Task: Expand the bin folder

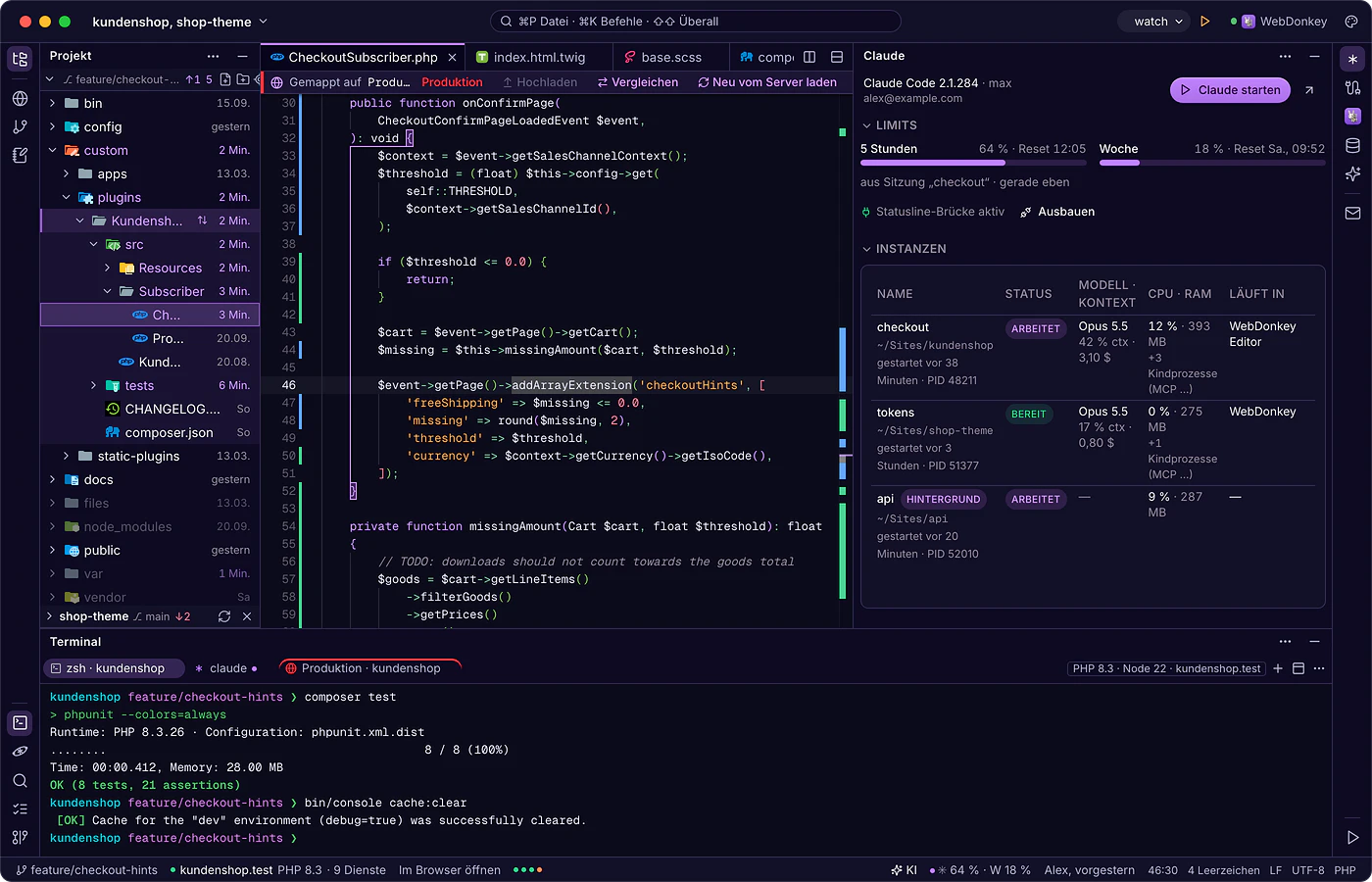Action: (x=52, y=103)
